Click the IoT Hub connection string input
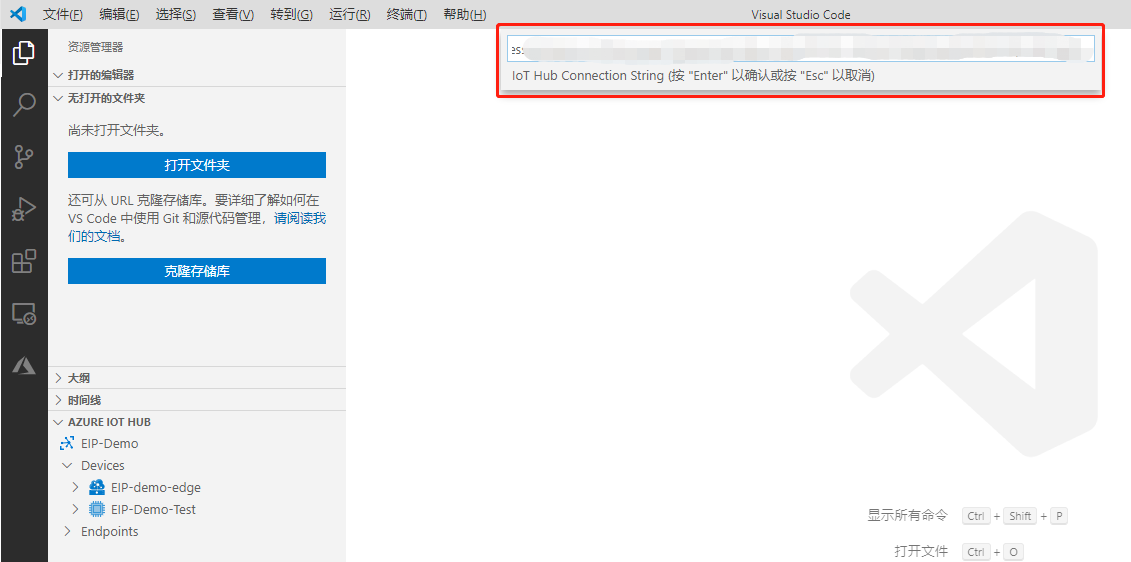This screenshot has width=1131, height=562. click(801, 49)
